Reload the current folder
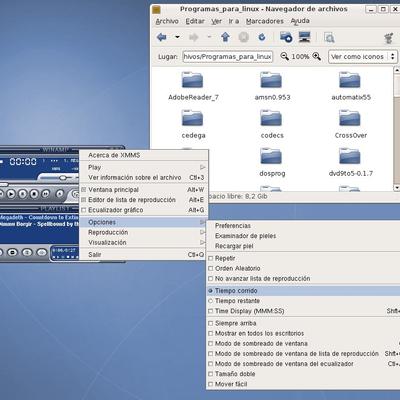The width and height of the screenshot is (400, 400). point(262,37)
